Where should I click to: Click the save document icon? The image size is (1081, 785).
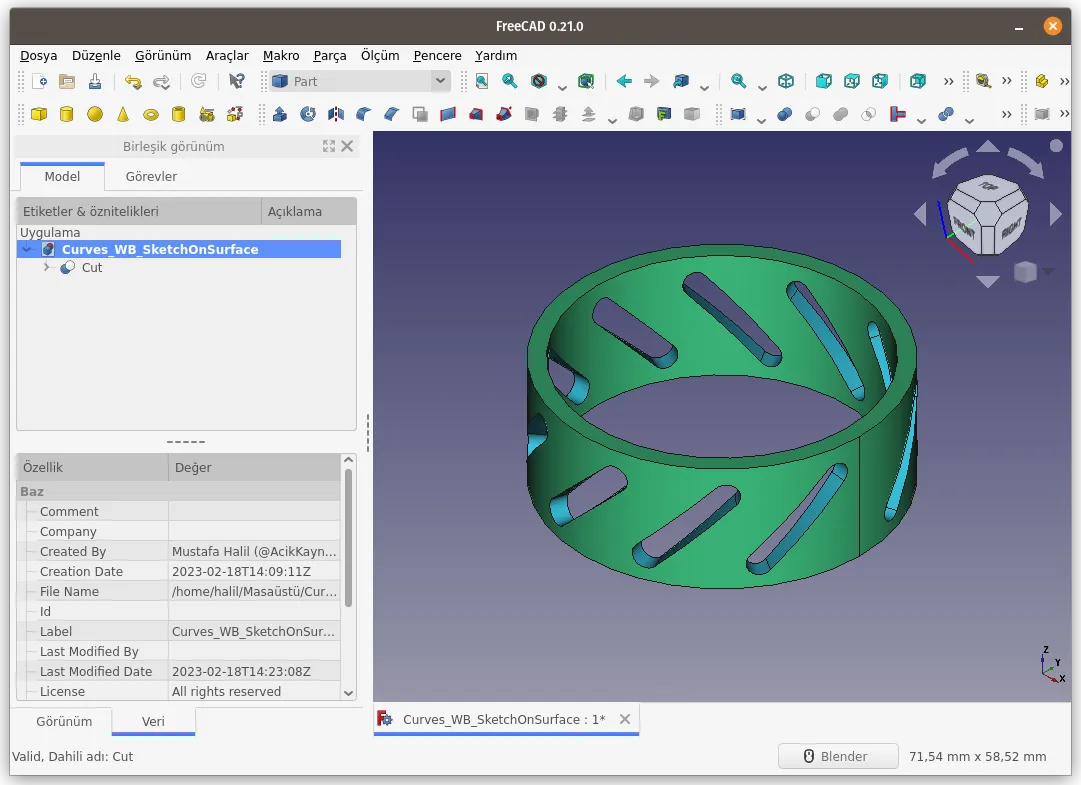95,81
